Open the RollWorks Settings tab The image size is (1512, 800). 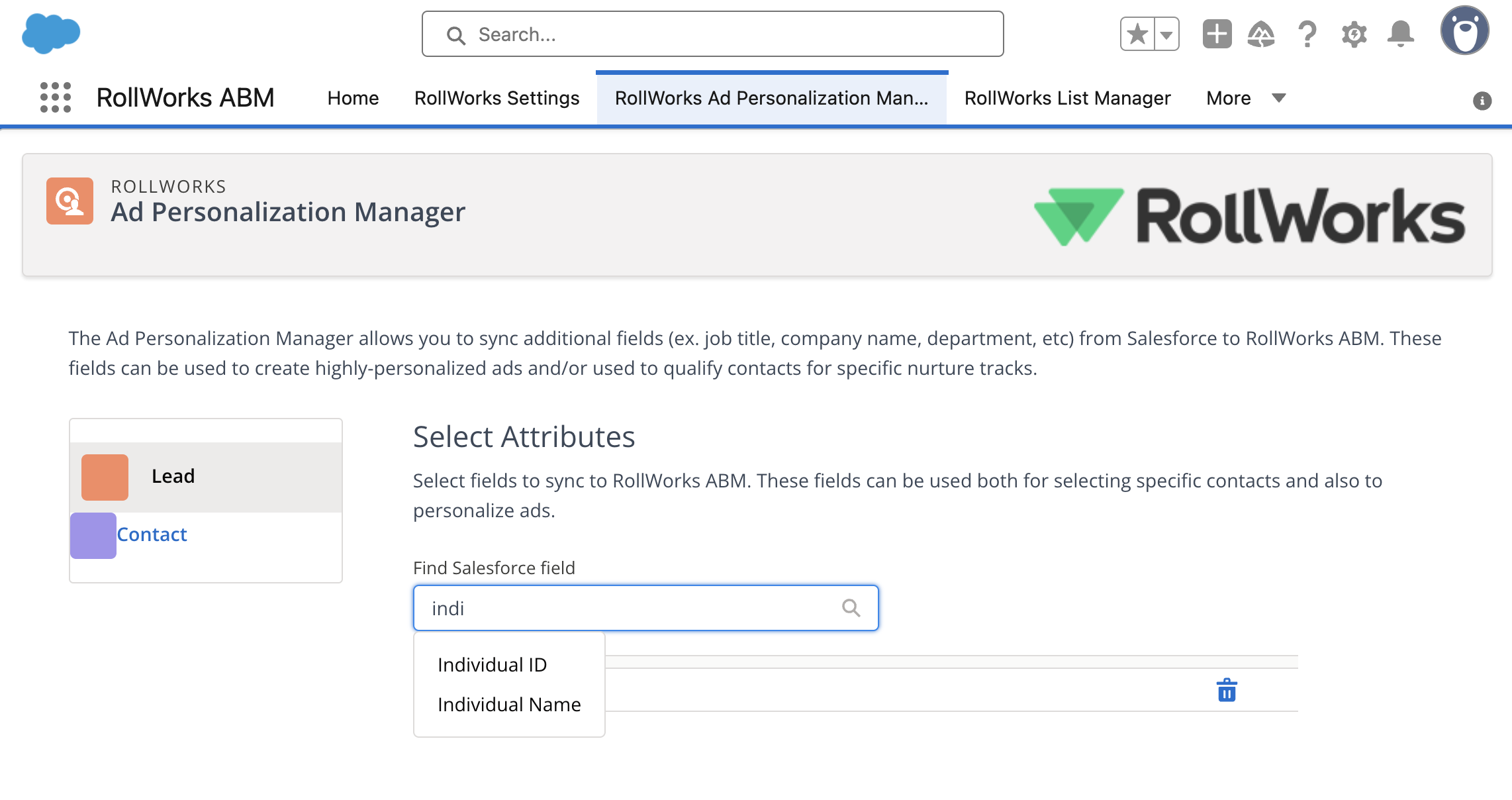pyautogui.click(x=496, y=98)
